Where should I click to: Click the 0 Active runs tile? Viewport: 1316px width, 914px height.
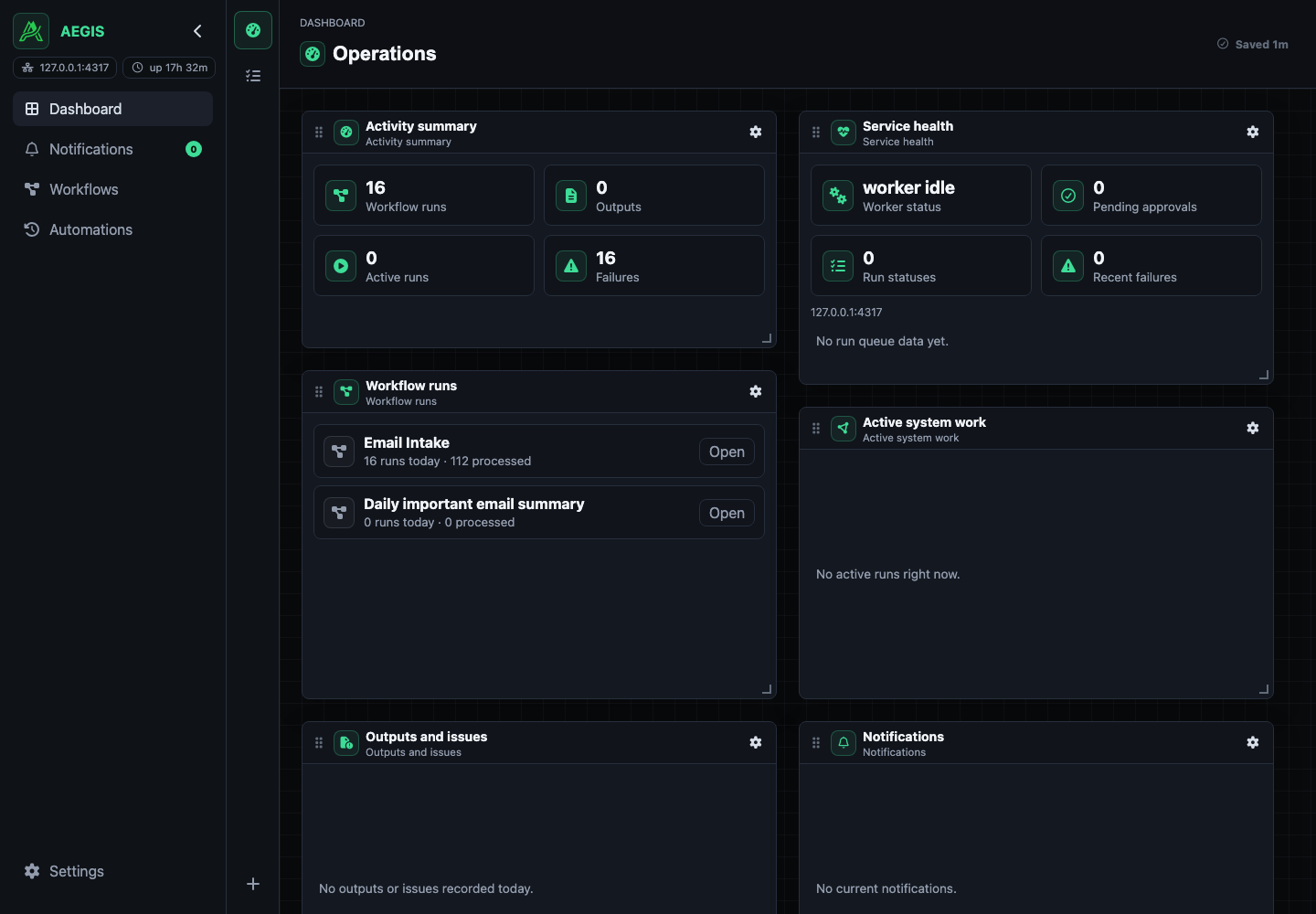[424, 266]
